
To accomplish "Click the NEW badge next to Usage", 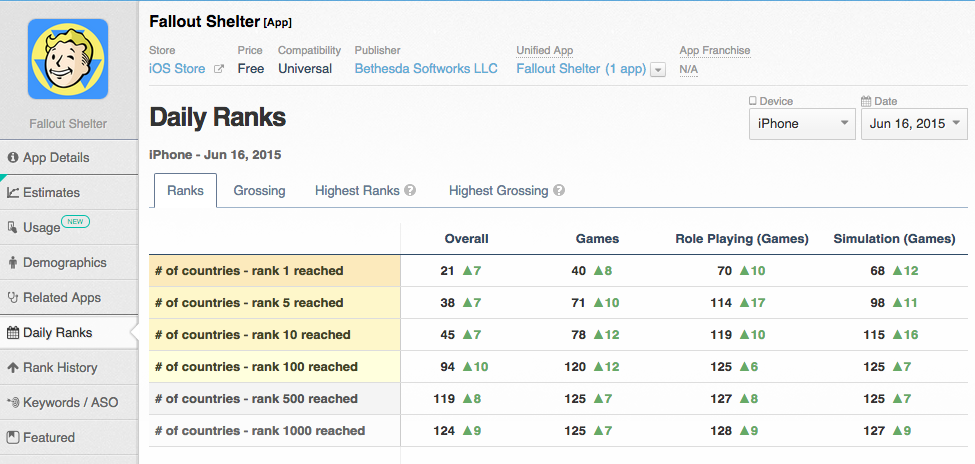I will point(75,221).
